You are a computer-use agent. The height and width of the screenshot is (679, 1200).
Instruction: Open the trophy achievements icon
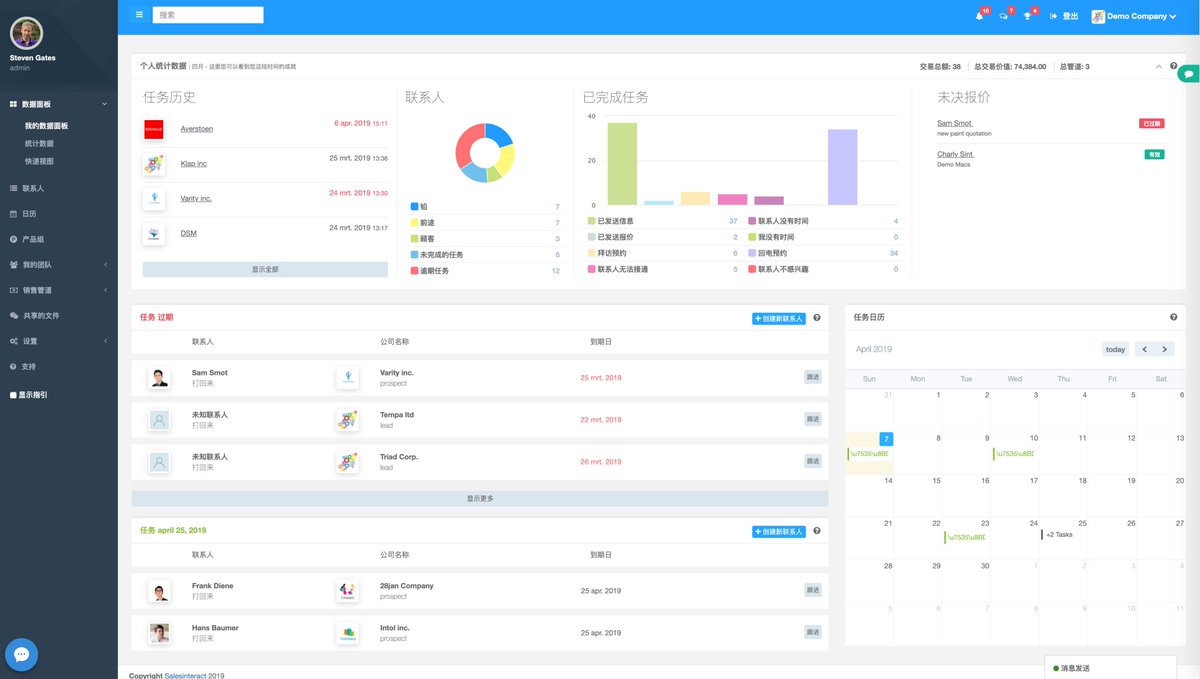1027,16
